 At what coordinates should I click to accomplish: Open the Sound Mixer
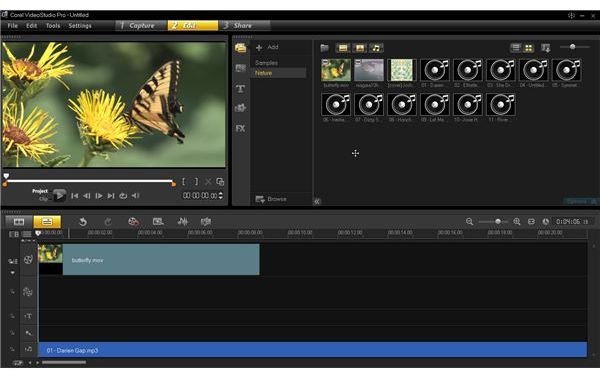click(183, 222)
